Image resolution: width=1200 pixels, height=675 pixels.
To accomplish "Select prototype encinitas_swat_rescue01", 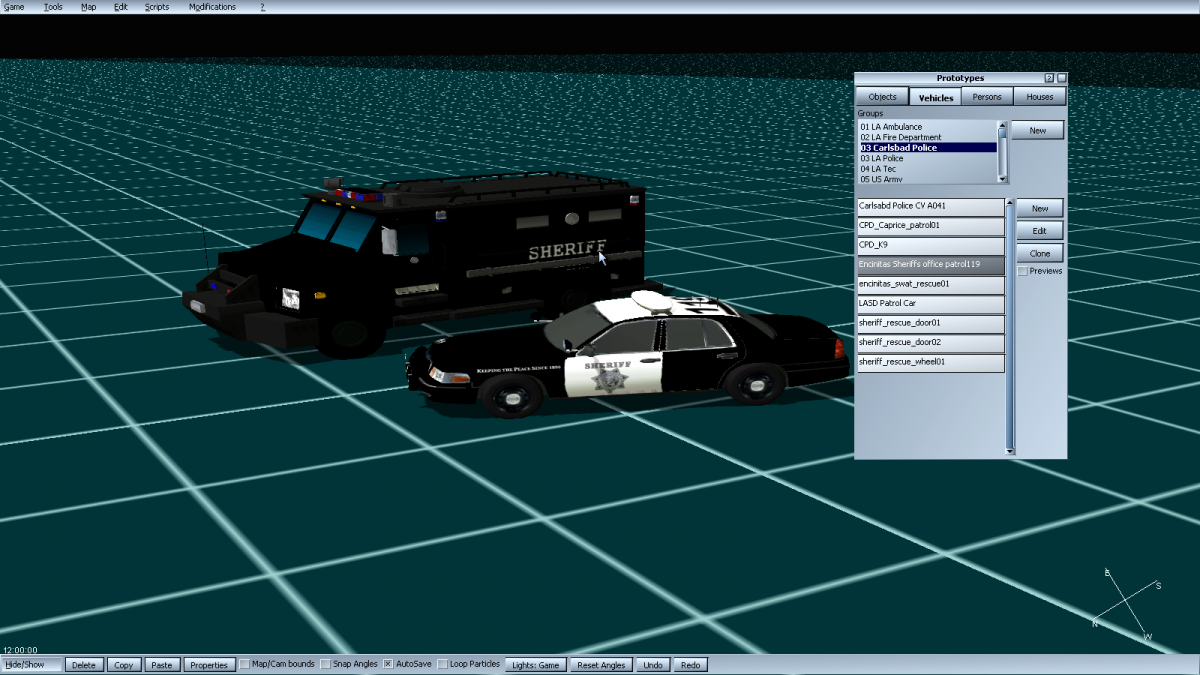I will (x=930, y=284).
